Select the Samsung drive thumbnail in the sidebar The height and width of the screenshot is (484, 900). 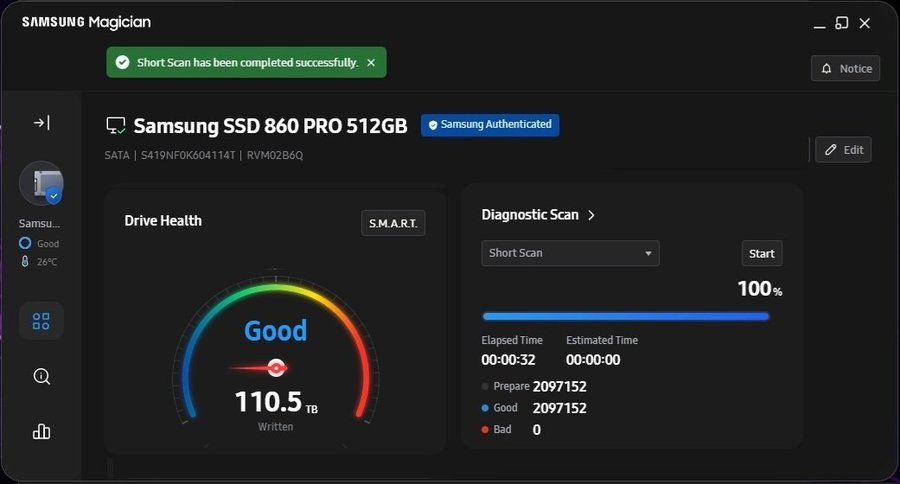tap(41, 184)
